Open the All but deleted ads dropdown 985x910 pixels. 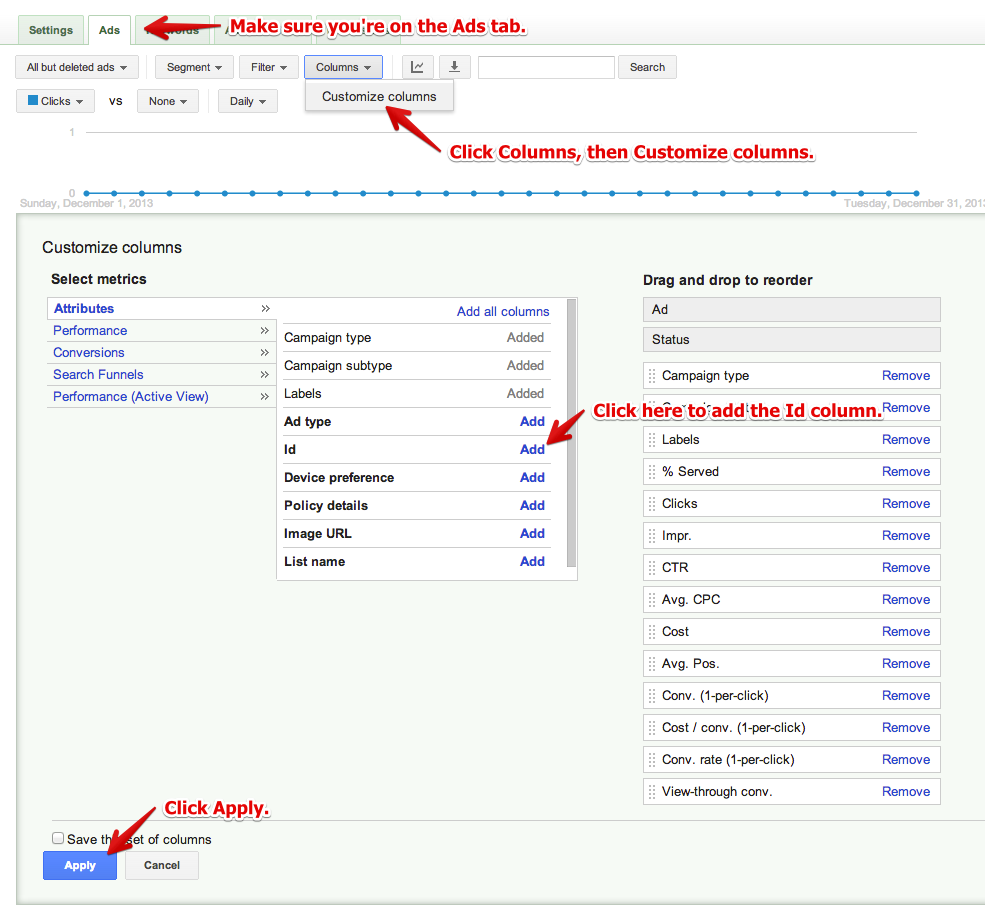77,67
